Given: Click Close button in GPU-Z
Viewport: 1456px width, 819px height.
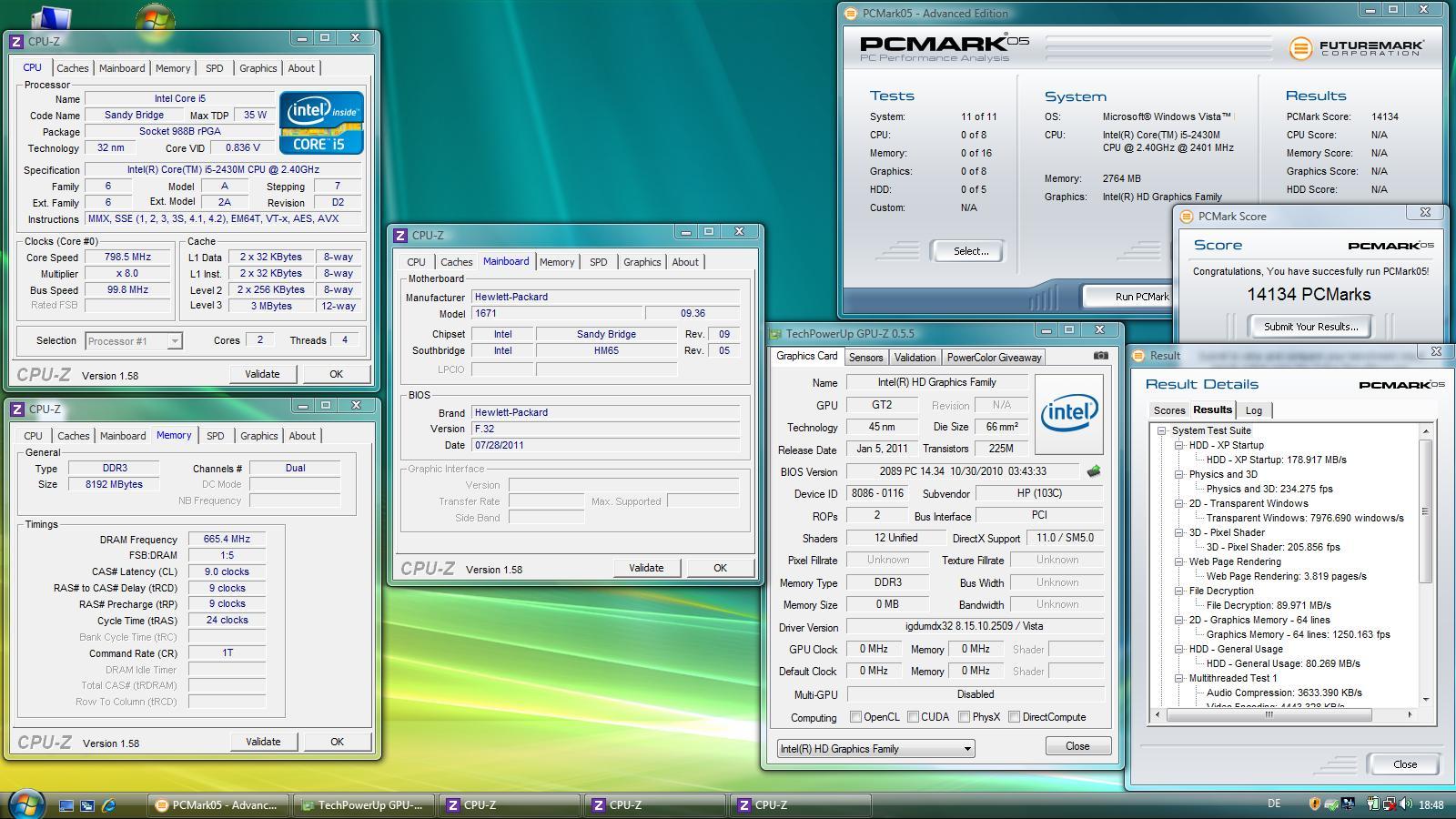Looking at the screenshot, I should pyautogui.click(x=1077, y=746).
